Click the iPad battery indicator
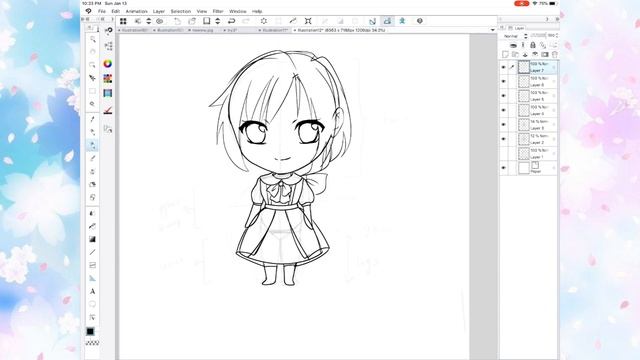 552,3
